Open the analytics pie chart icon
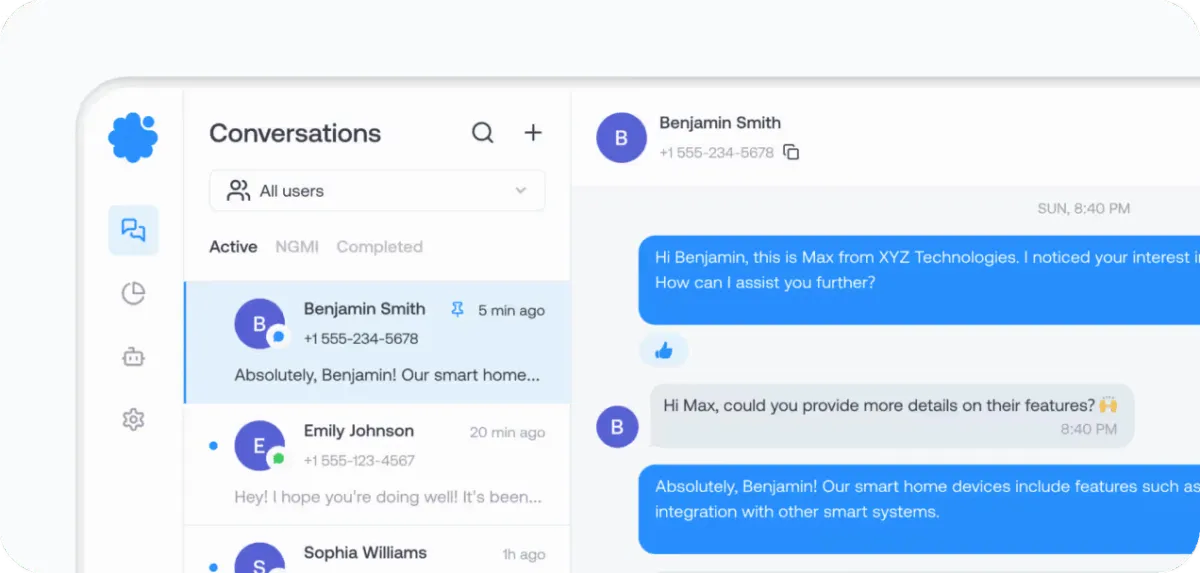Viewport: 1200px width, 573px height. (133, 293)
